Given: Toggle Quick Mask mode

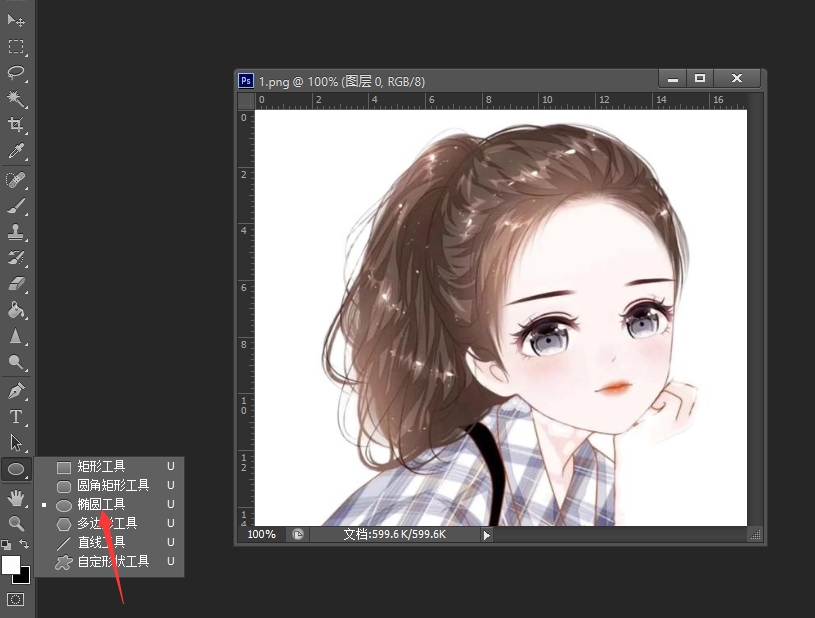Looking at the screenshot, I should (16, 598).
